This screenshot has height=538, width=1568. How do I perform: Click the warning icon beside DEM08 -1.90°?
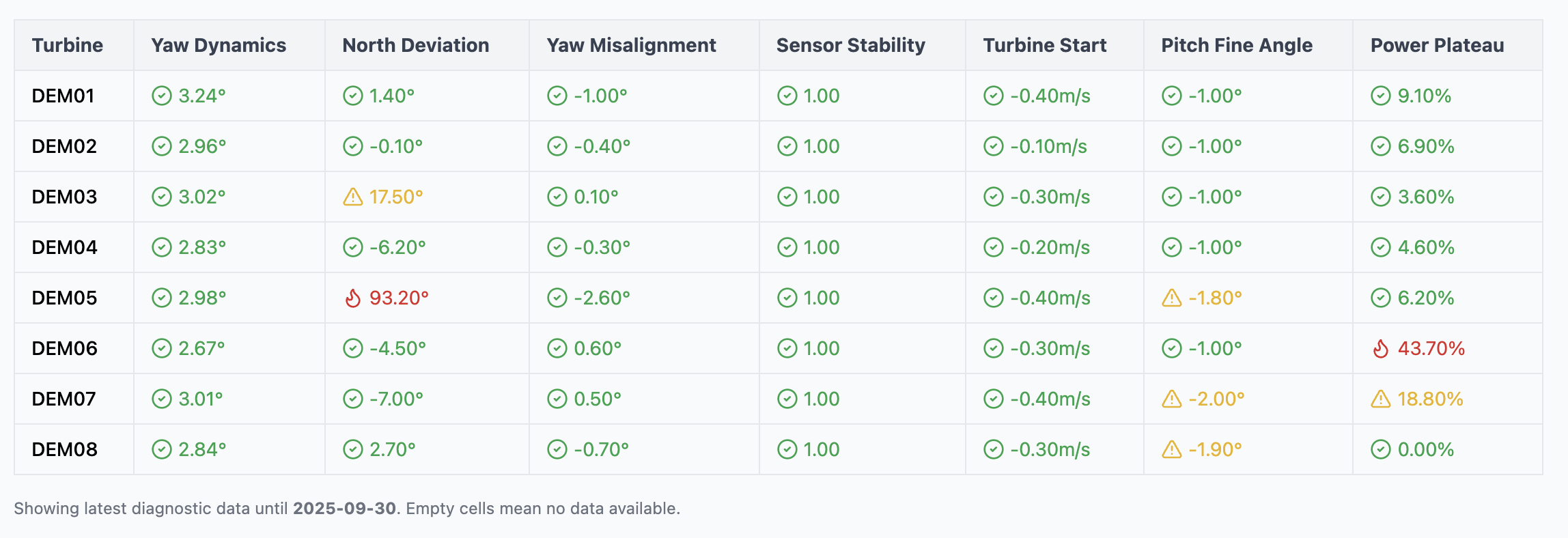pos(1171,450)
